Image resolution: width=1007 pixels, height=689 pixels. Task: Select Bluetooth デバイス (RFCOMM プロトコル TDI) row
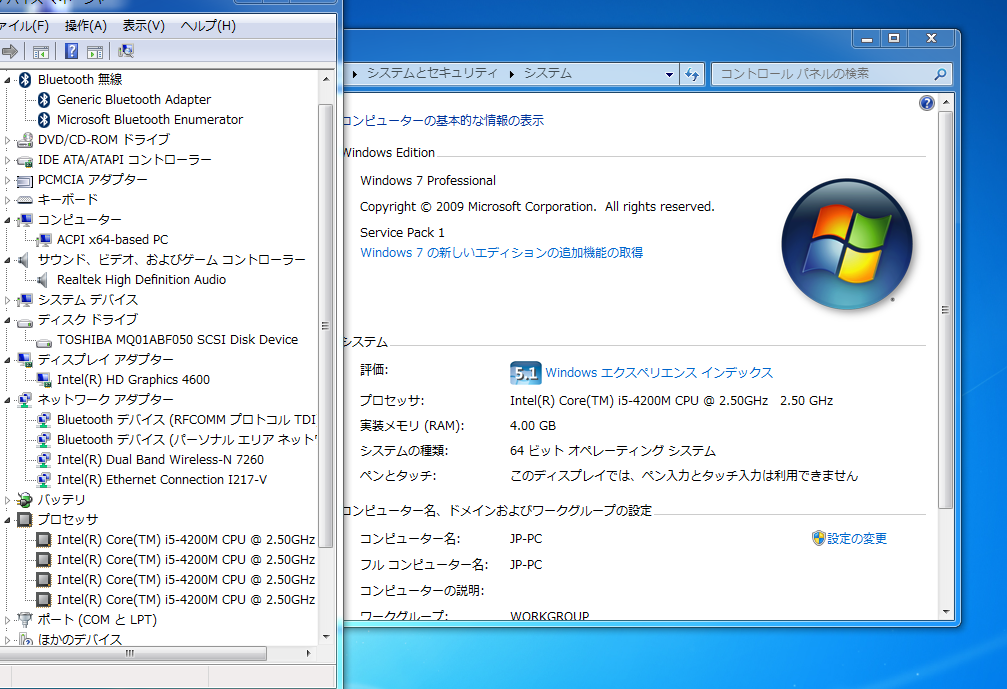(x=186, y=420)
